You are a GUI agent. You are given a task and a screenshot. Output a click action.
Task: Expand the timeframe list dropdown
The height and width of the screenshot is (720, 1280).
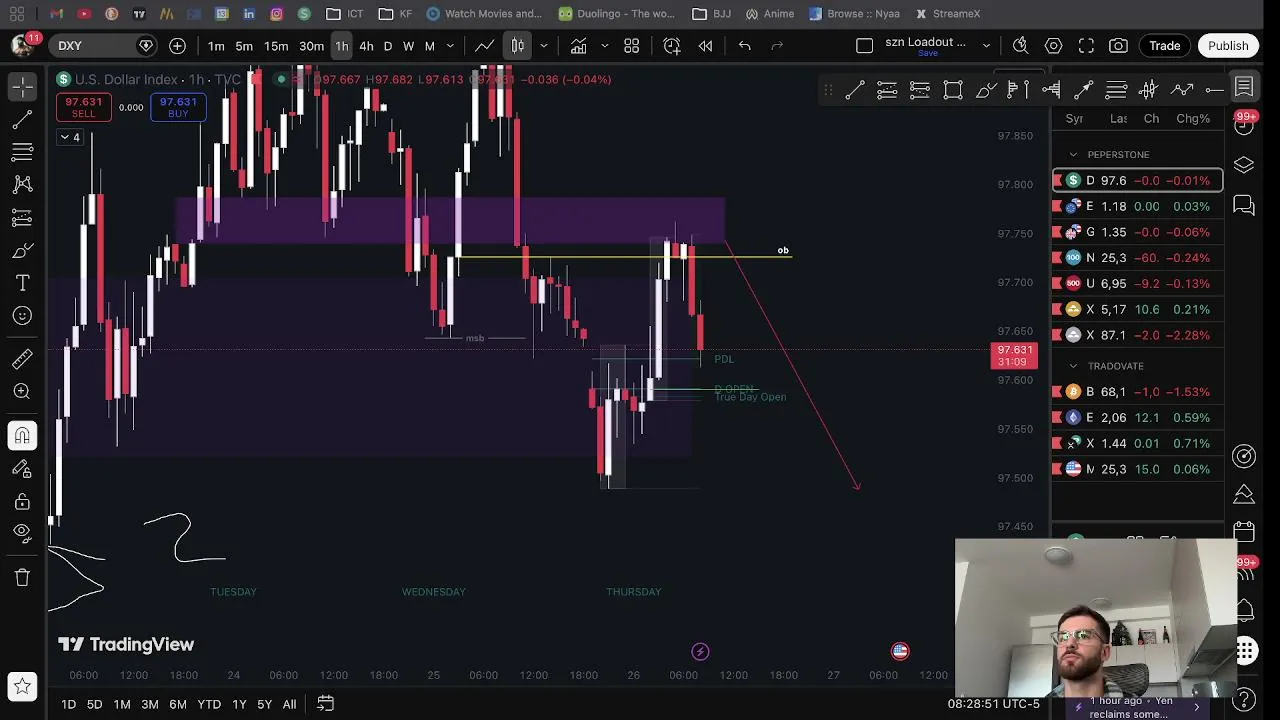(450, 46)
